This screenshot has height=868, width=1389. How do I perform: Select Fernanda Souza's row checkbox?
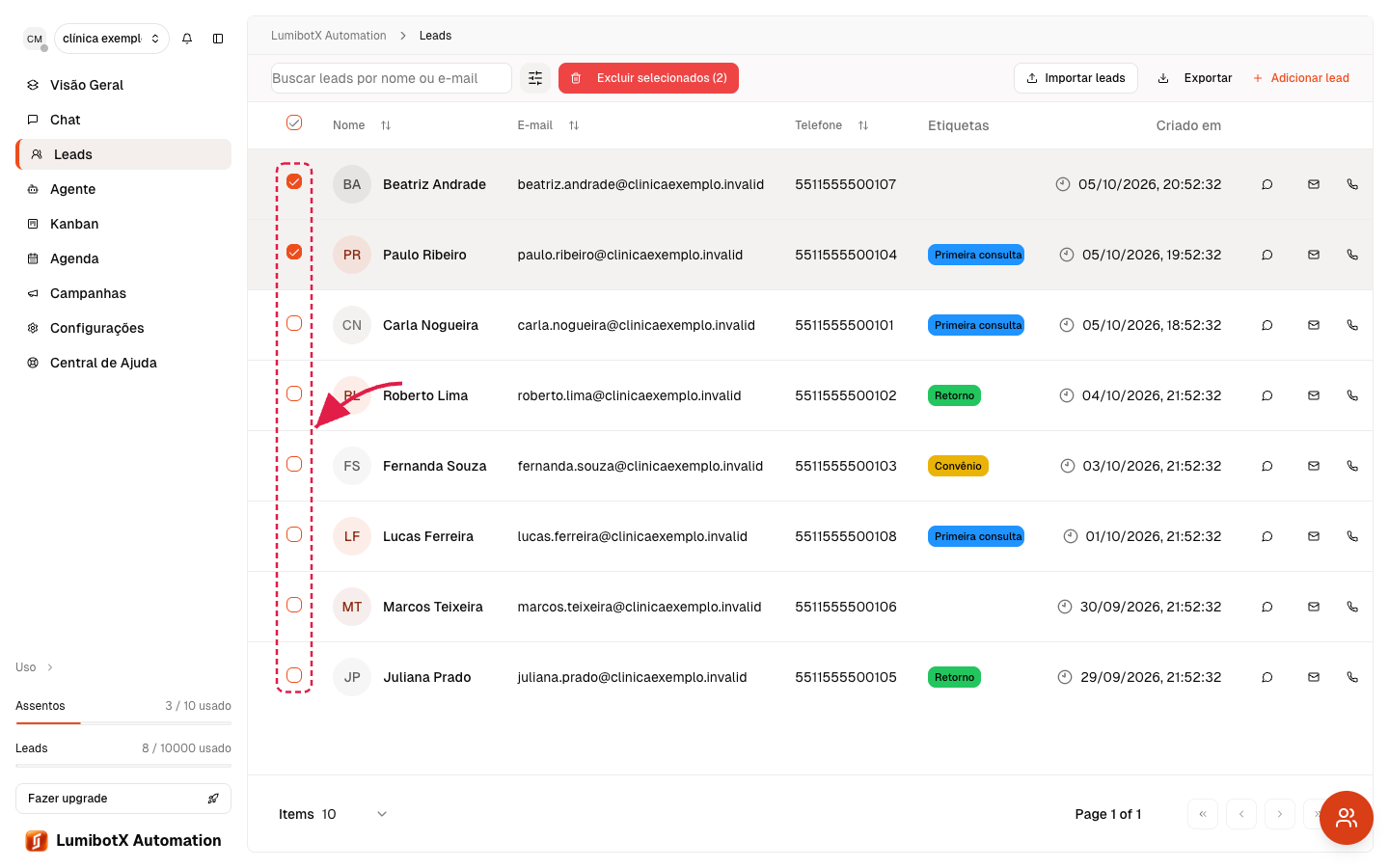294,464
